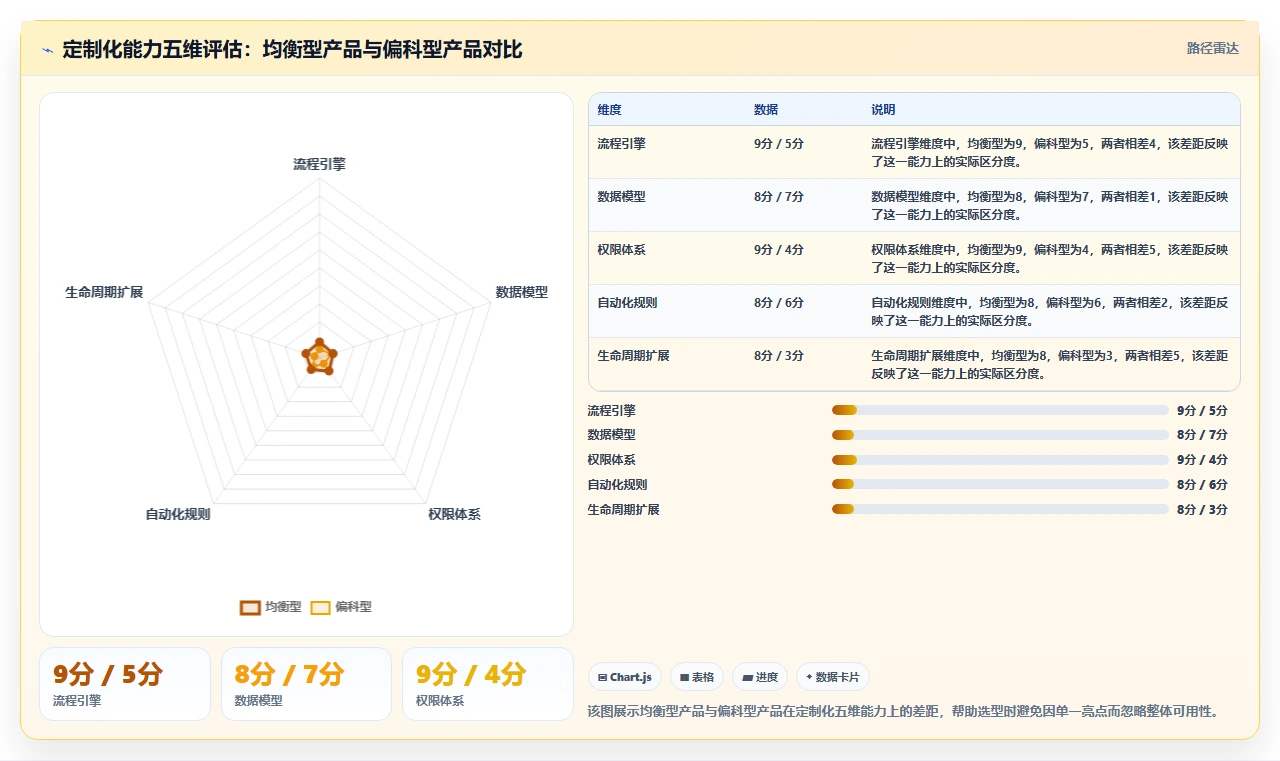Click the 表格 tag

coord(697,677)
